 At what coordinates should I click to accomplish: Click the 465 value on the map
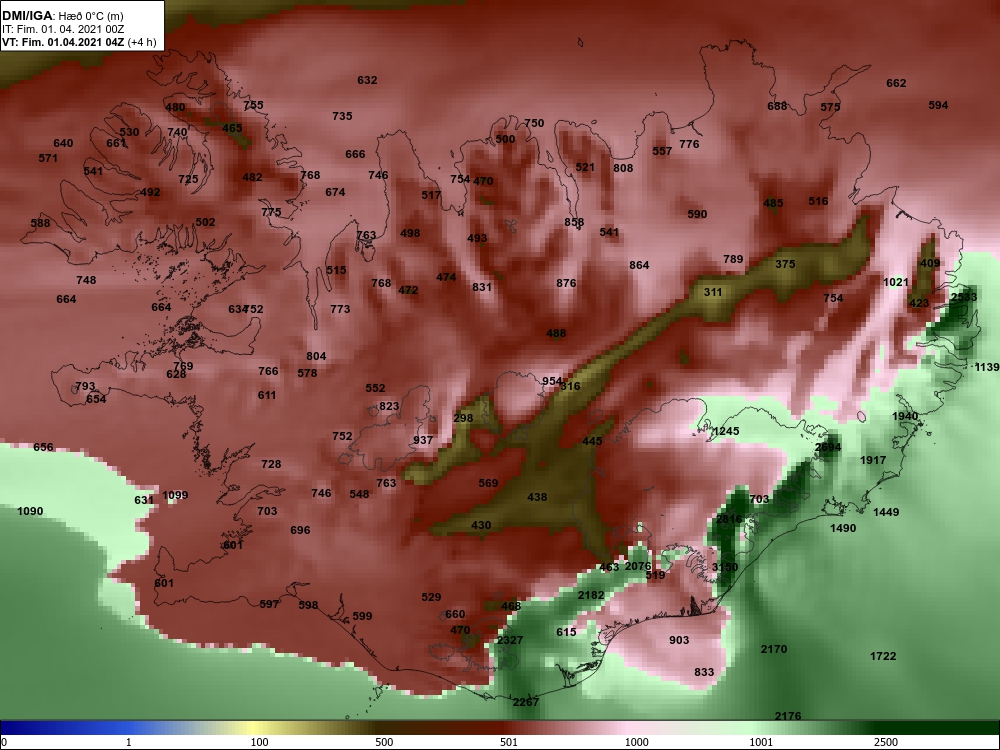point(232,128)
